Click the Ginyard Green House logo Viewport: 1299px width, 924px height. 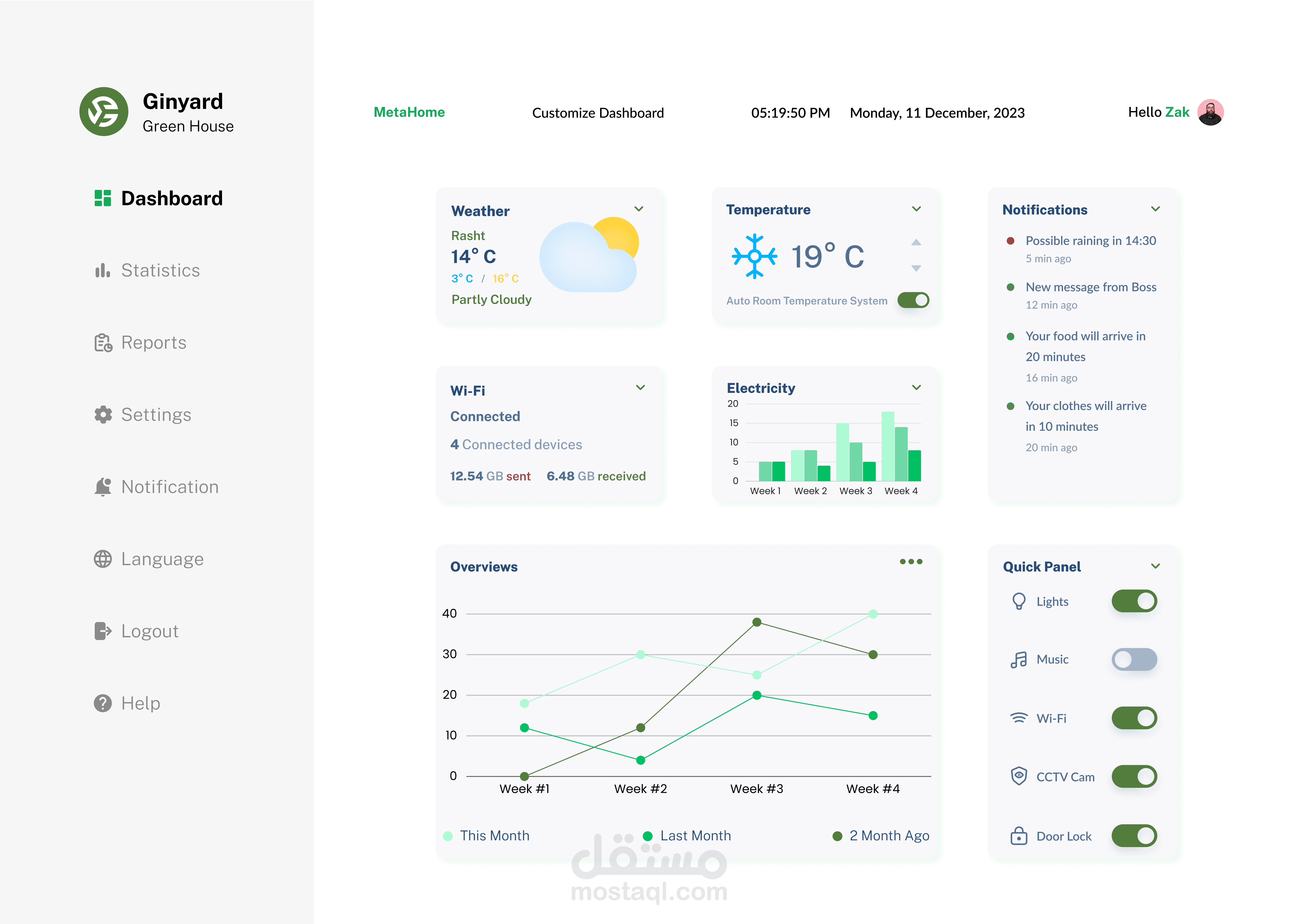104,111
